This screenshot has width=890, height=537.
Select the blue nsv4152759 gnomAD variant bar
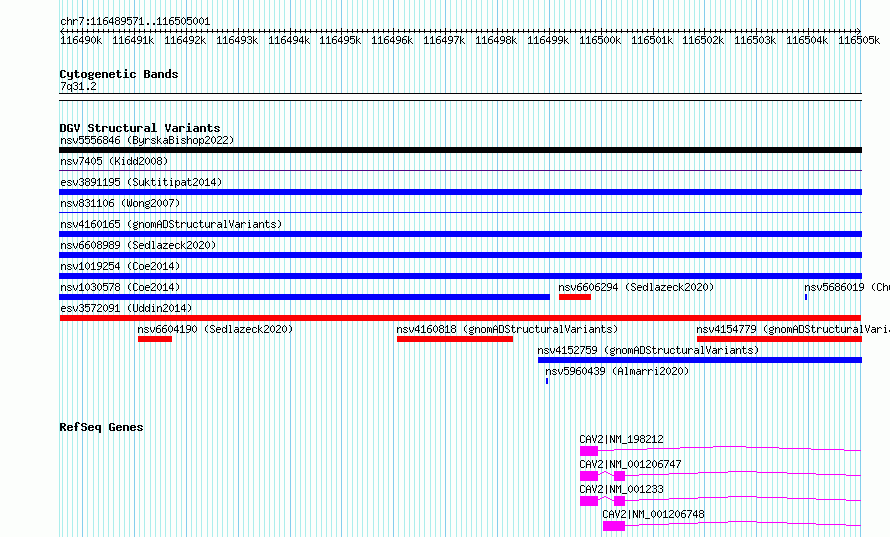click(x=700, y=360)
